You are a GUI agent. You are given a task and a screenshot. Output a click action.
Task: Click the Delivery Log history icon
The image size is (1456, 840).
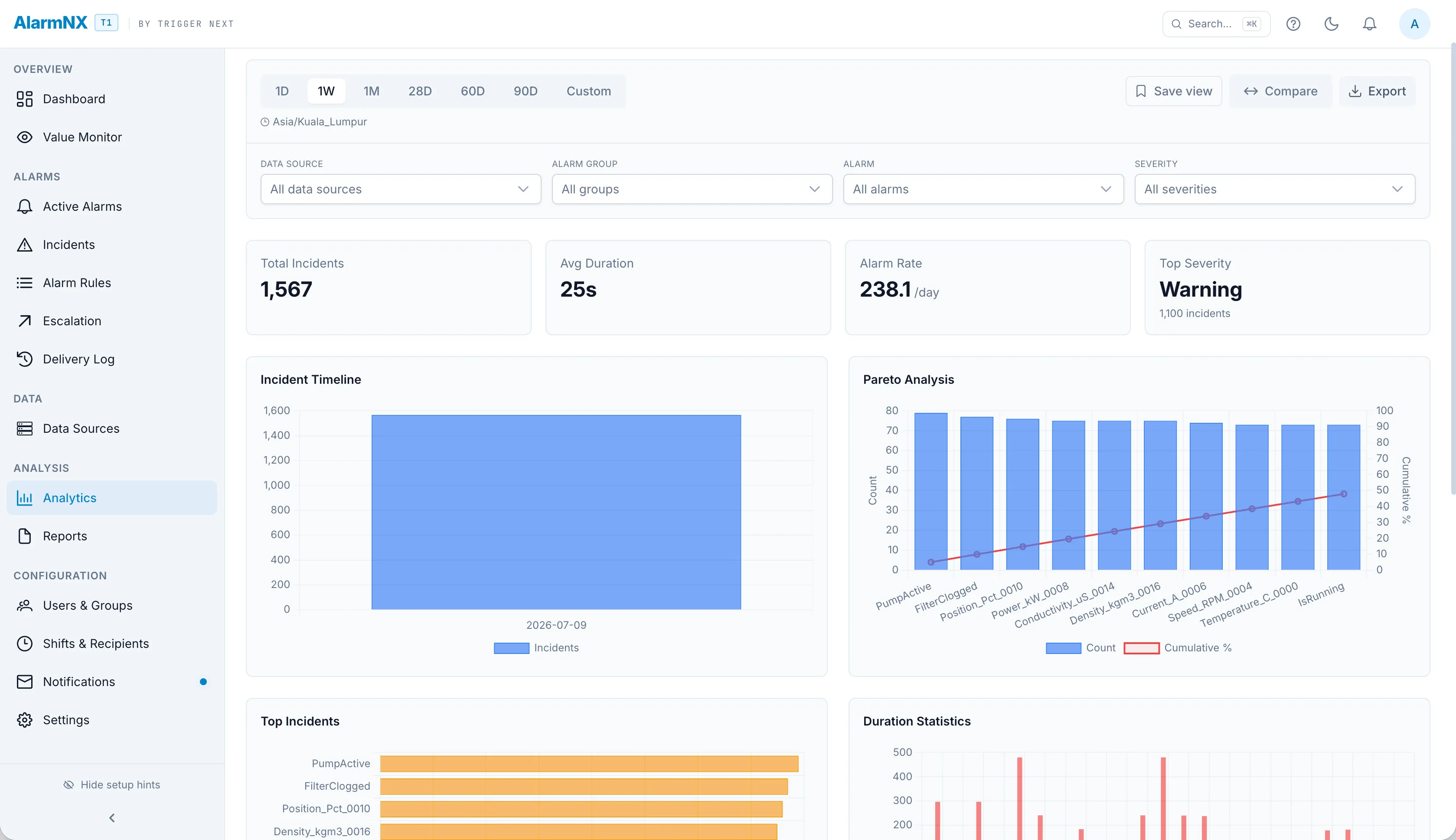24,359
